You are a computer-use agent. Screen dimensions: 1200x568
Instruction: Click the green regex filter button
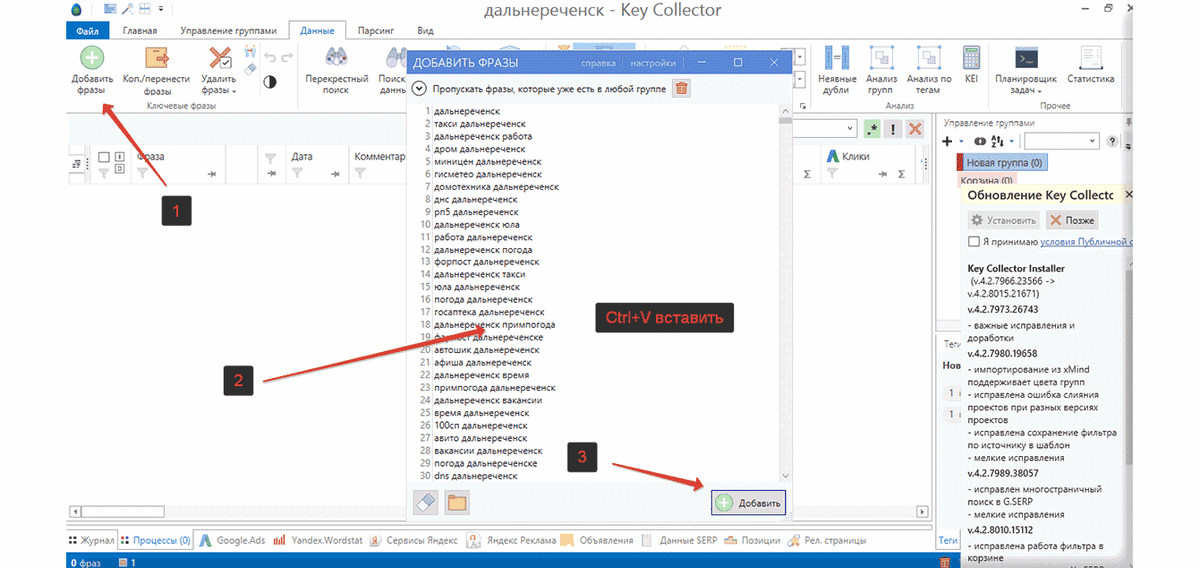tap(872, 129)
